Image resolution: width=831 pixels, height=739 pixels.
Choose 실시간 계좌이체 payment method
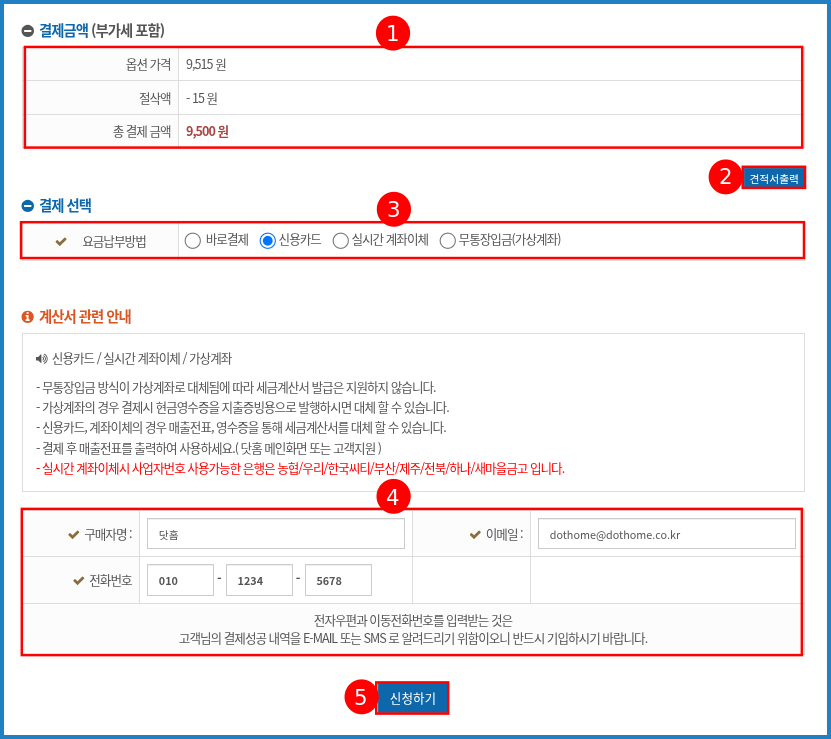point(340,240)
